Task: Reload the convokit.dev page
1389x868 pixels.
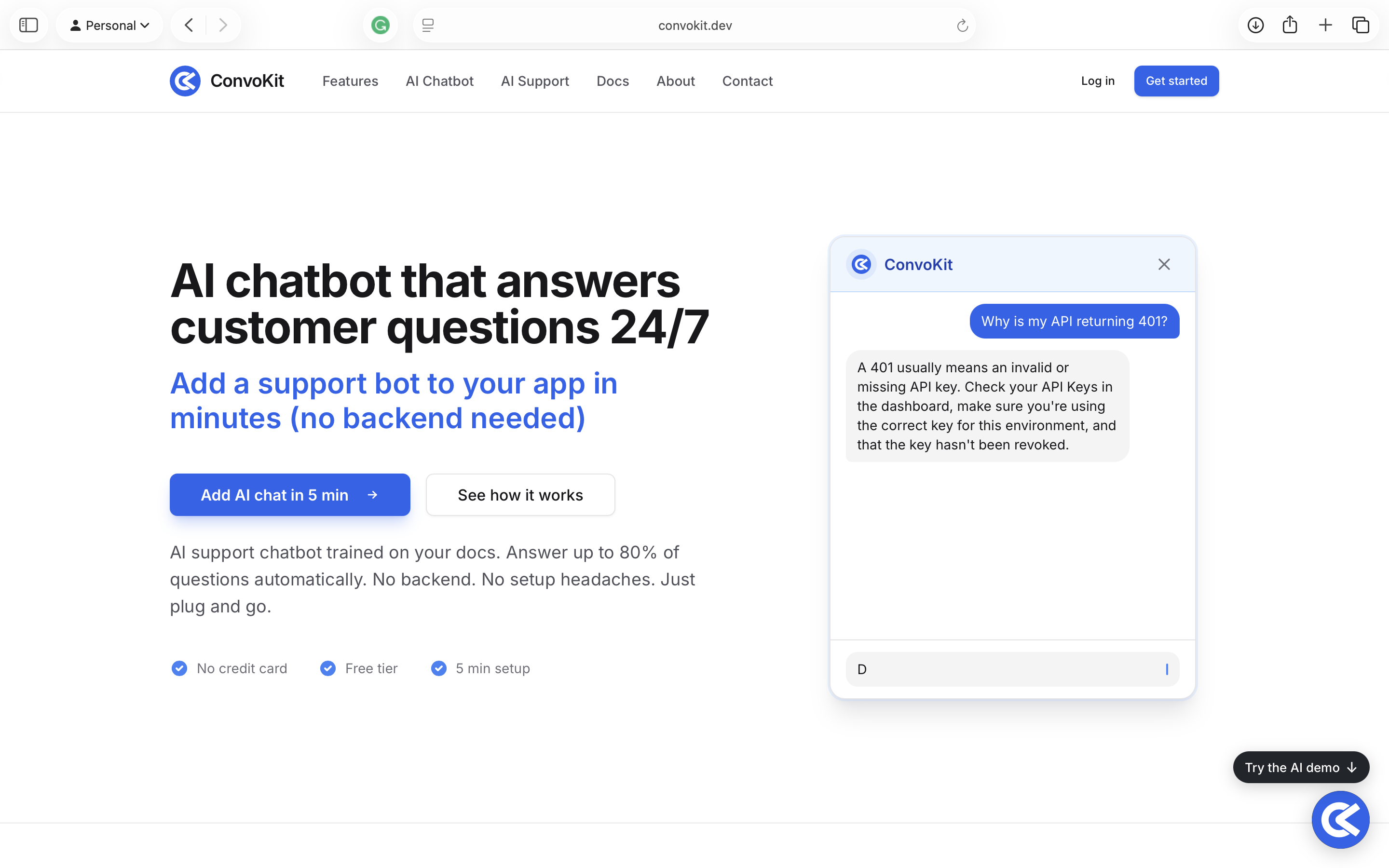Action: (962, 25)
